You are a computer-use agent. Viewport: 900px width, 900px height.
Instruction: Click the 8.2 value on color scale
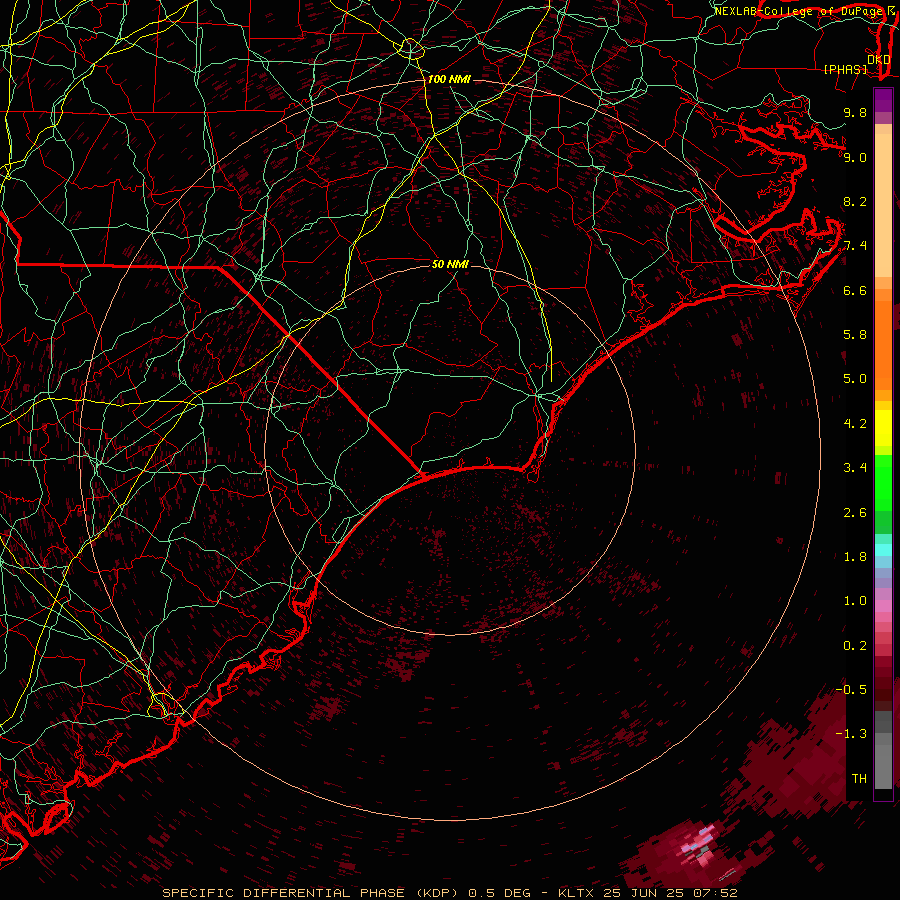point(855,201)
